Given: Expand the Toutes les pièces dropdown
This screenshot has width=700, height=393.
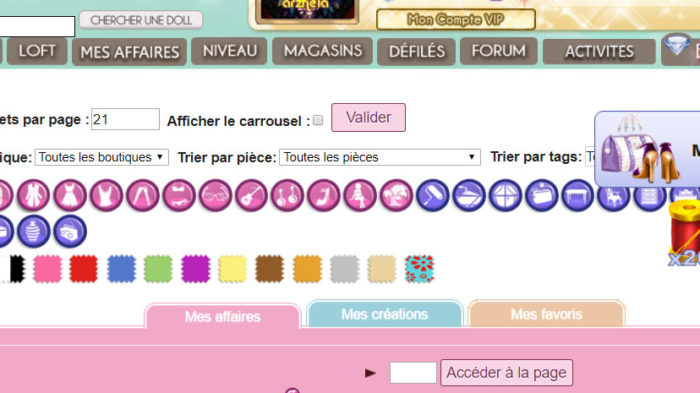Looking at the screenshot, I should [x=380, y=157].
